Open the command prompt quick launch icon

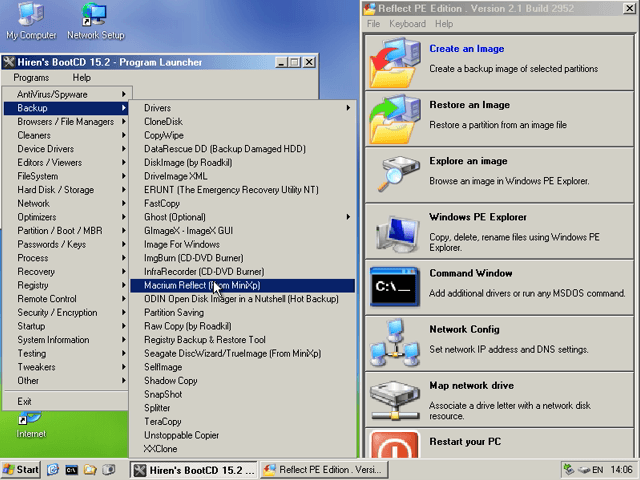pos(71,470)
